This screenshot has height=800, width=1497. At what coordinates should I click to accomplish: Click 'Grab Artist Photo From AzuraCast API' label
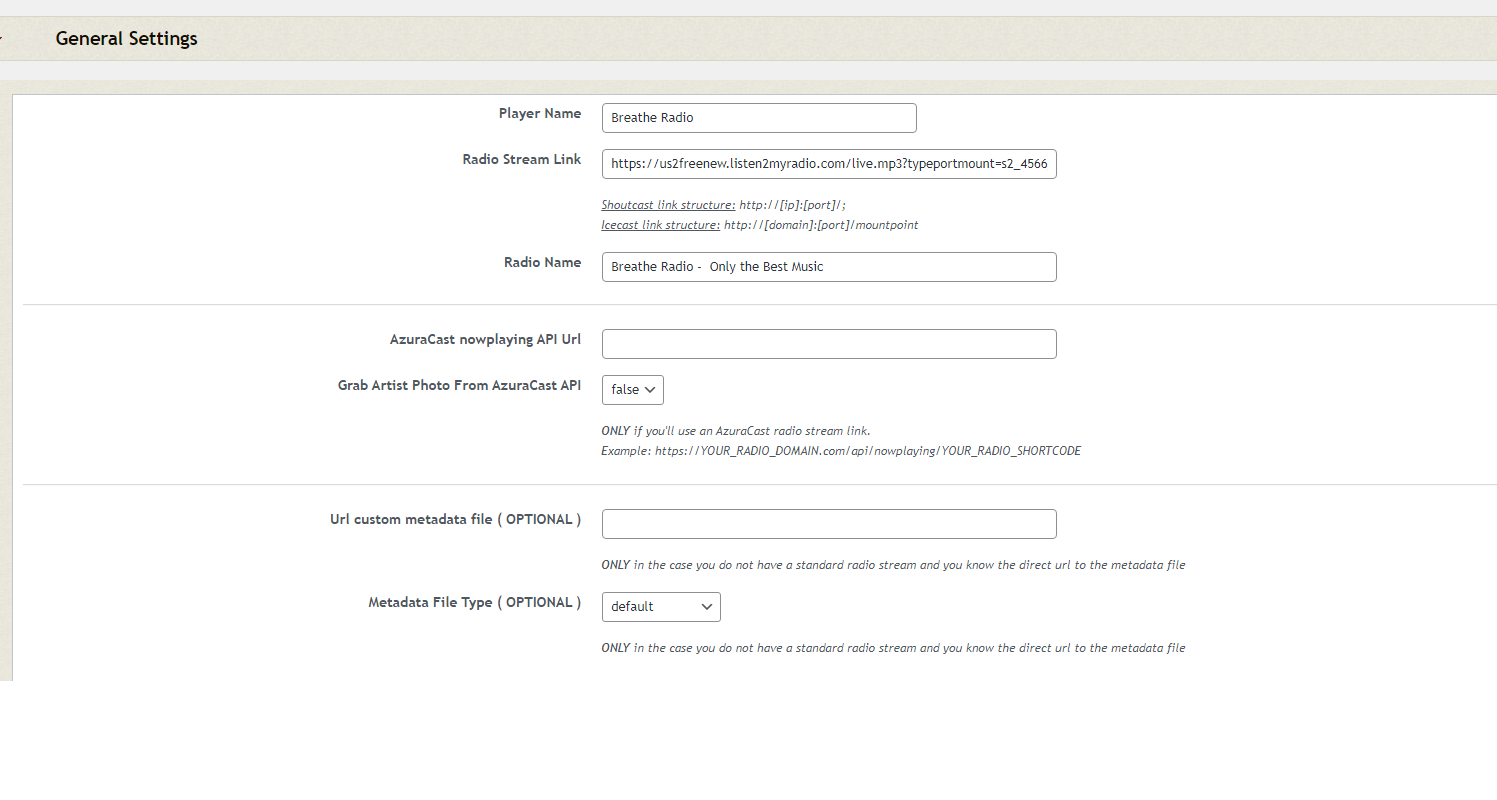pyautogui.click(x=459, y=386)
